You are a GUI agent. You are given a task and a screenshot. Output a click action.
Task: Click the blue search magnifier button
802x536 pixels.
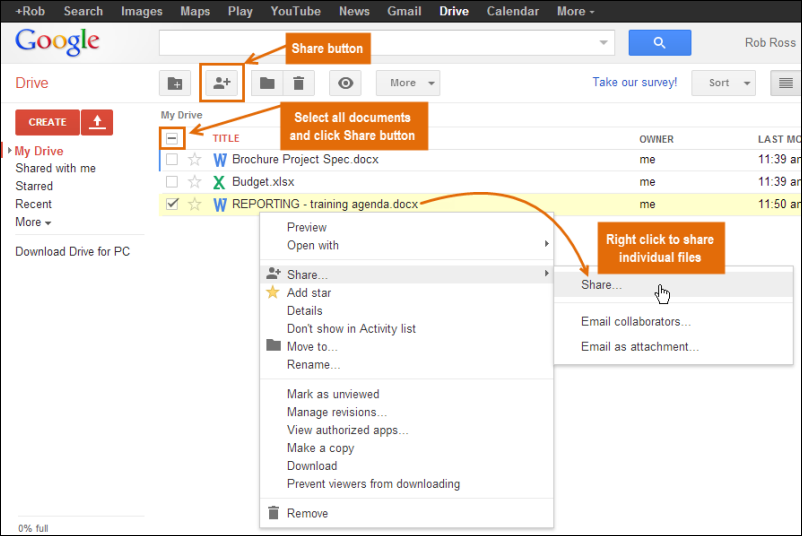point(659,42)
